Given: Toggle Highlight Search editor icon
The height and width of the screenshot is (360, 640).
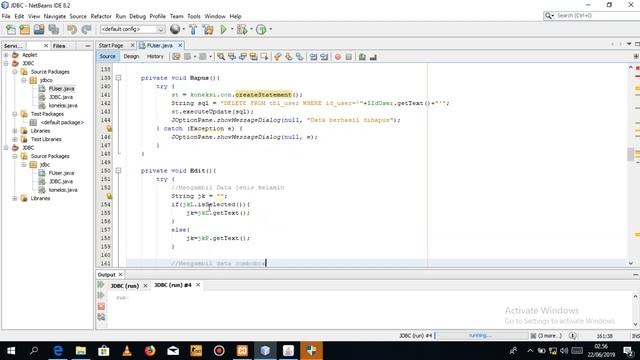Looking at the screenshot, I should tap(253, 57).
